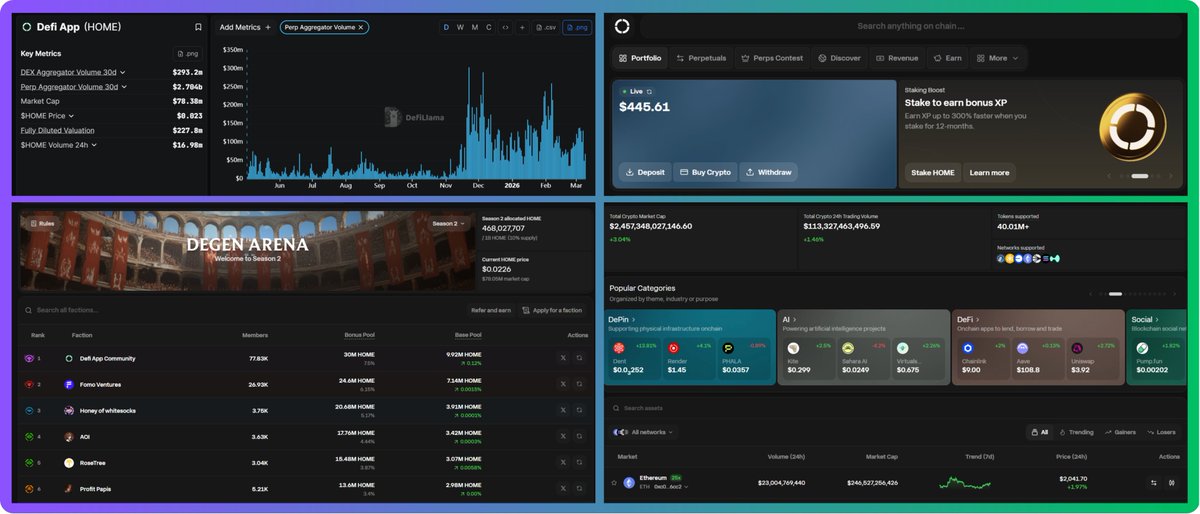Go to previous Popular Categories page arrow
Viewport: 1200px width, 514px height.
click(1092, 294)
